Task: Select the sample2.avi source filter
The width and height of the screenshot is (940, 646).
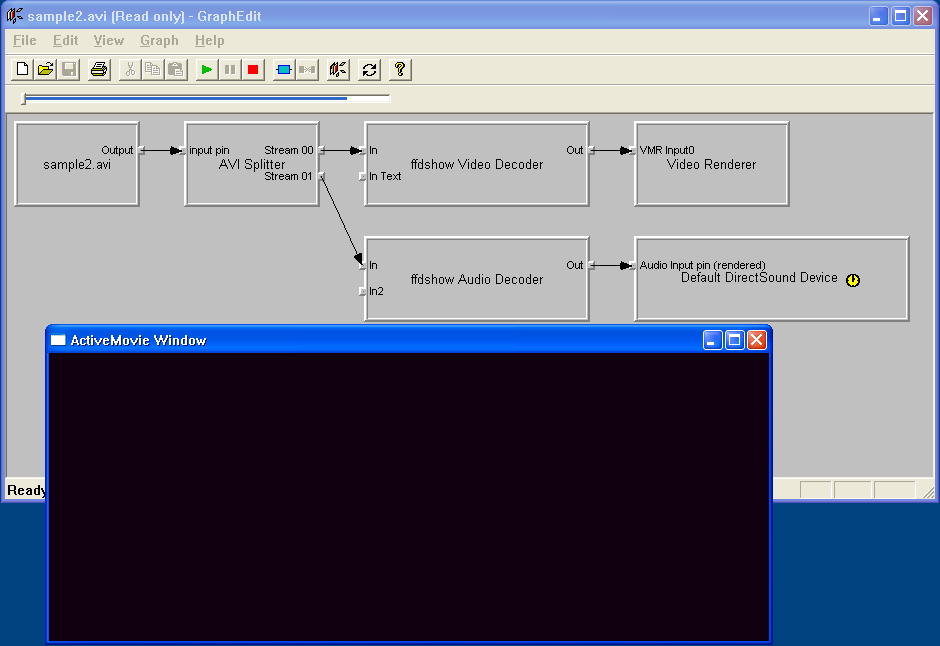Action: pyautogui.click(x=77, y=164)
